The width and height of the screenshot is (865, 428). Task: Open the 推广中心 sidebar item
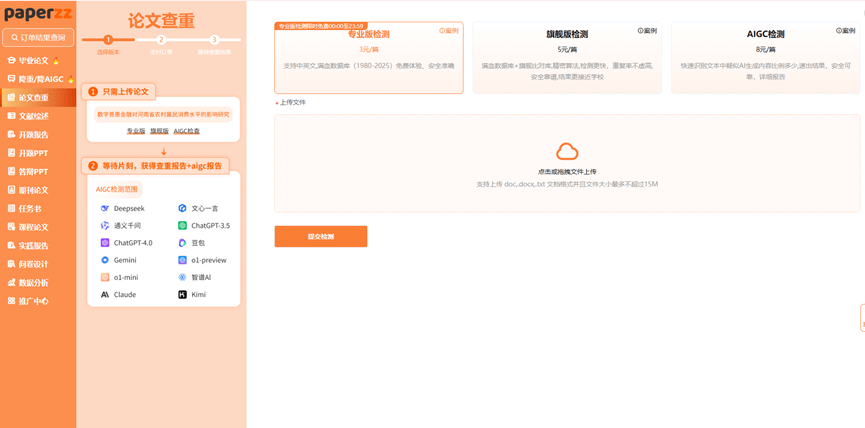tap(38, 301)
